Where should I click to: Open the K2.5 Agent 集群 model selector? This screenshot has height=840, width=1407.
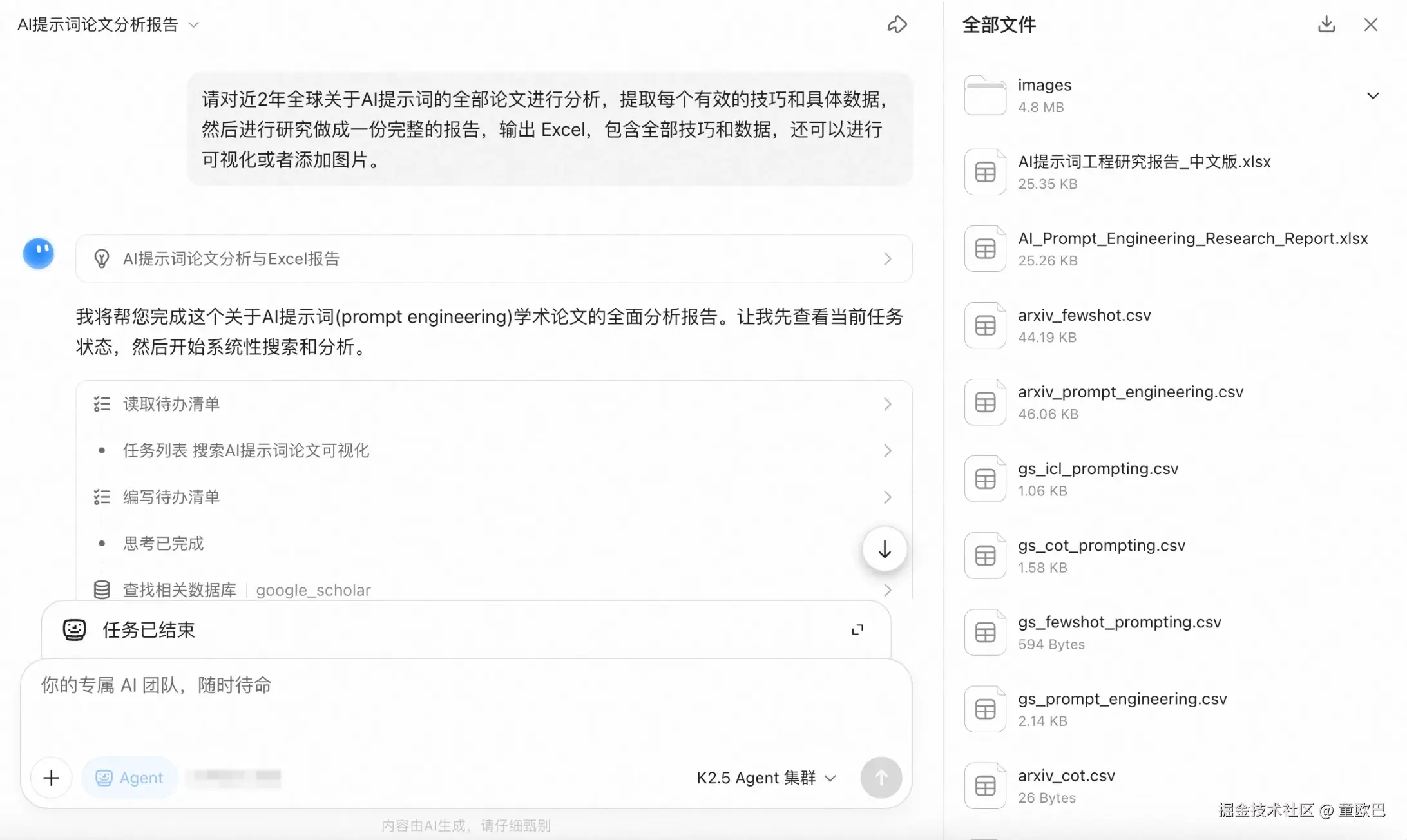point(766,778)
